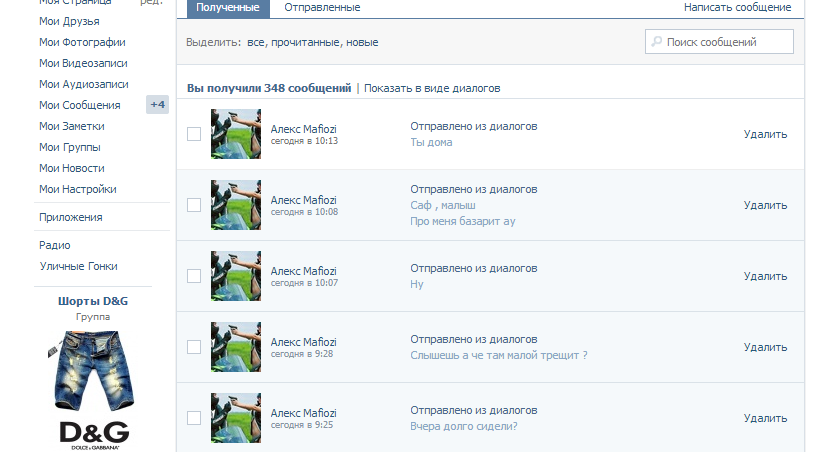Open Мои Аудиозаписи in sidebar
The height and width of the screenshot is (452, 826).
pyautogui.click(x=84, y=84)
